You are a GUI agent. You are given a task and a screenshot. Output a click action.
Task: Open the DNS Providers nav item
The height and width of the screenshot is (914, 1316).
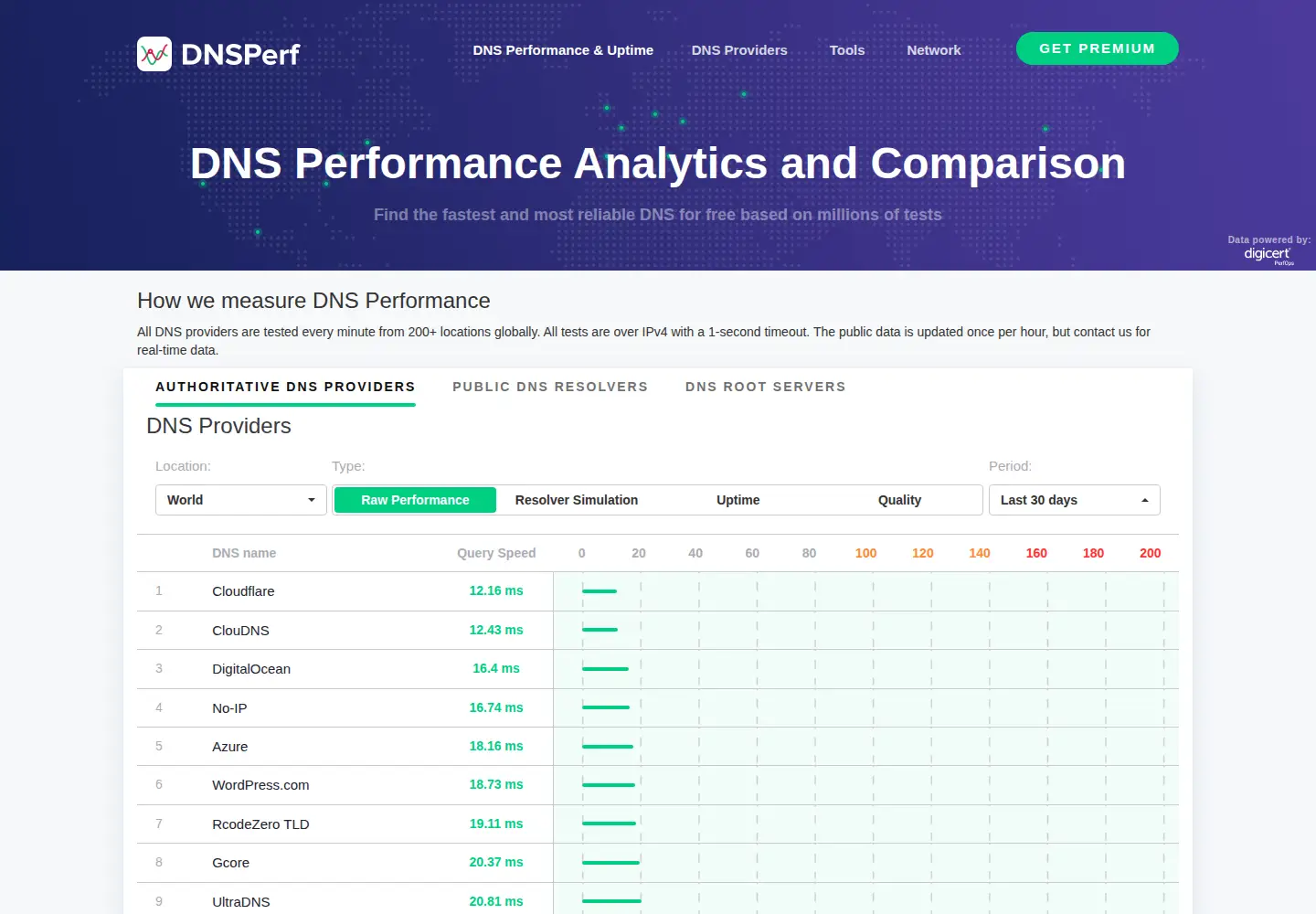pos(739,50)
